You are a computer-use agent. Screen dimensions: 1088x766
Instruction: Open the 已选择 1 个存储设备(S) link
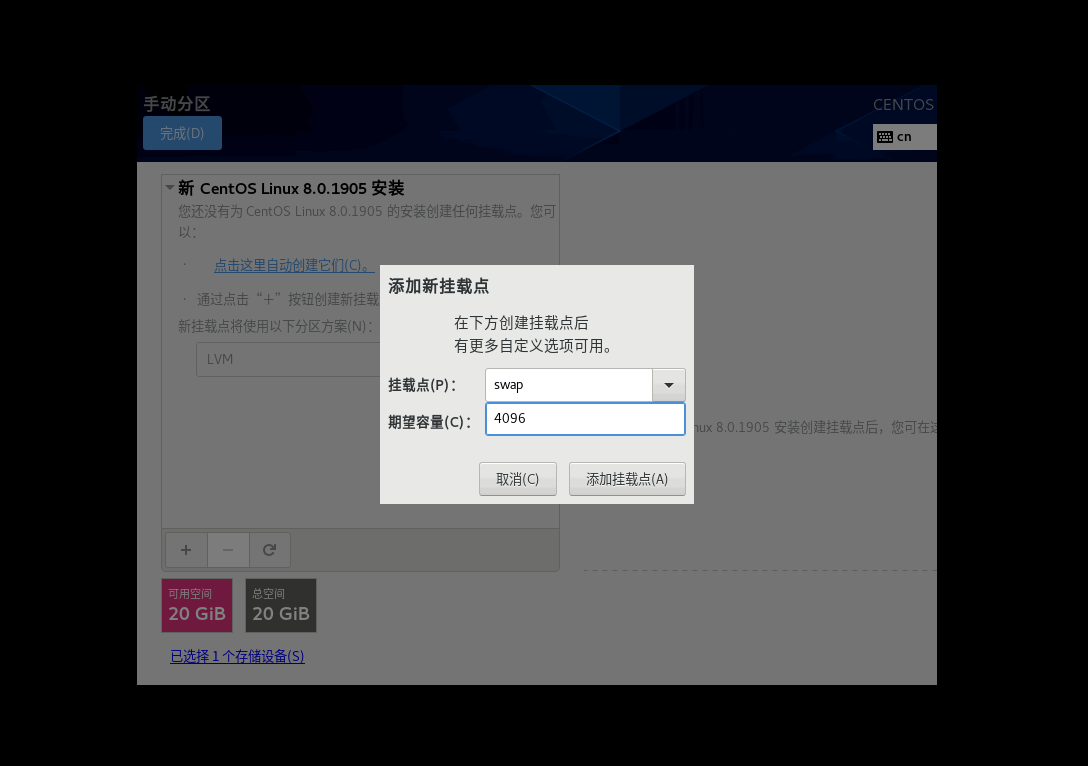[x=237, y=656]
